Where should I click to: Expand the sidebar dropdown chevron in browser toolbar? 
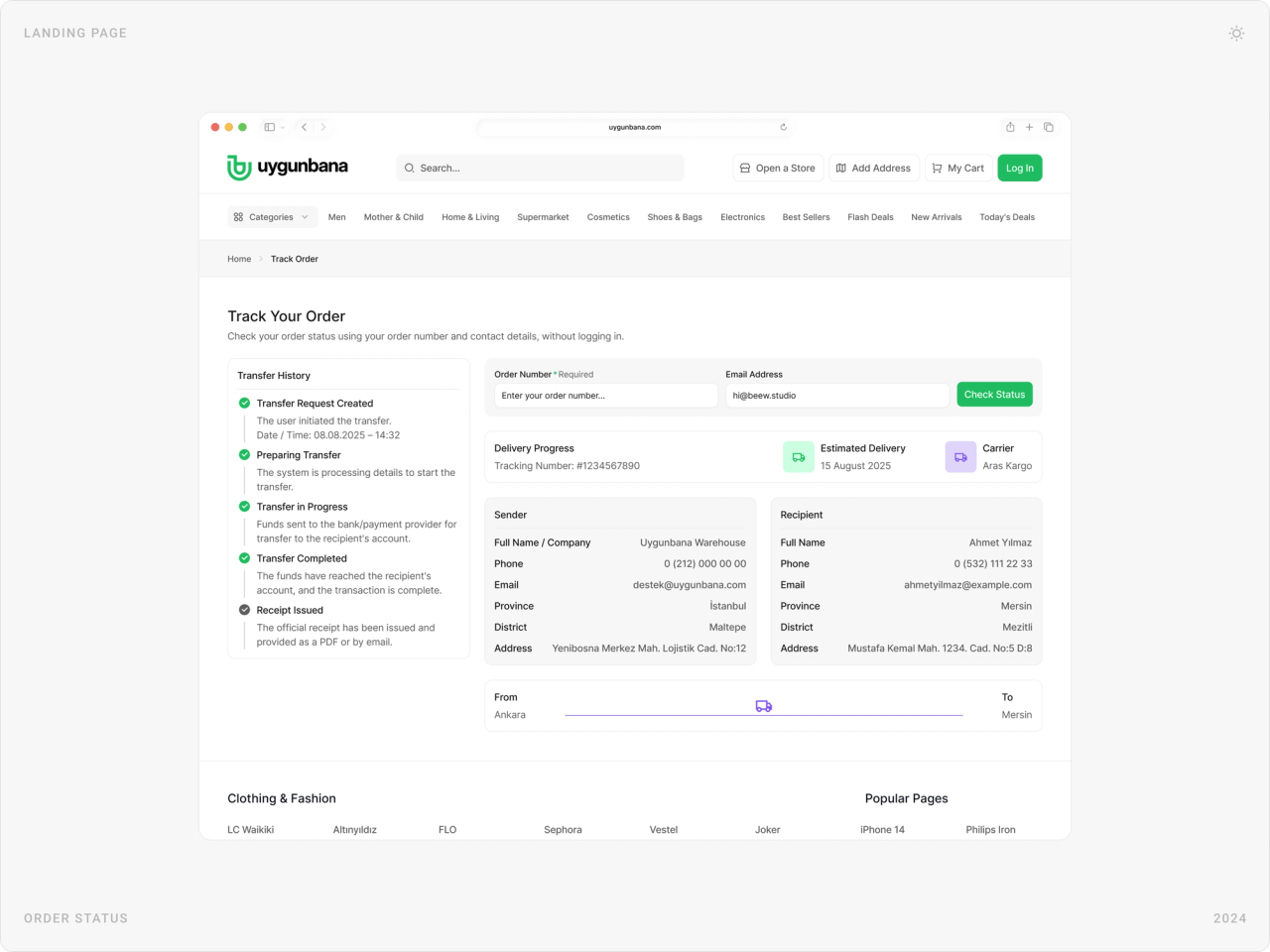pyautogui.click(x=283, y=127)
